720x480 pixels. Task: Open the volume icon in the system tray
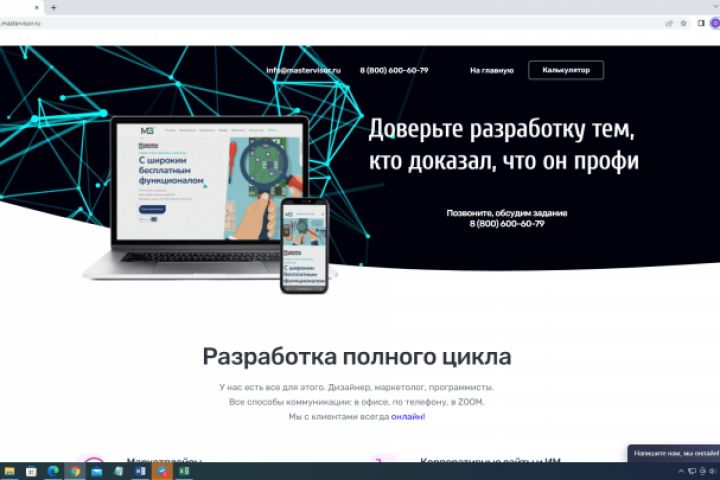click(713, 471)
